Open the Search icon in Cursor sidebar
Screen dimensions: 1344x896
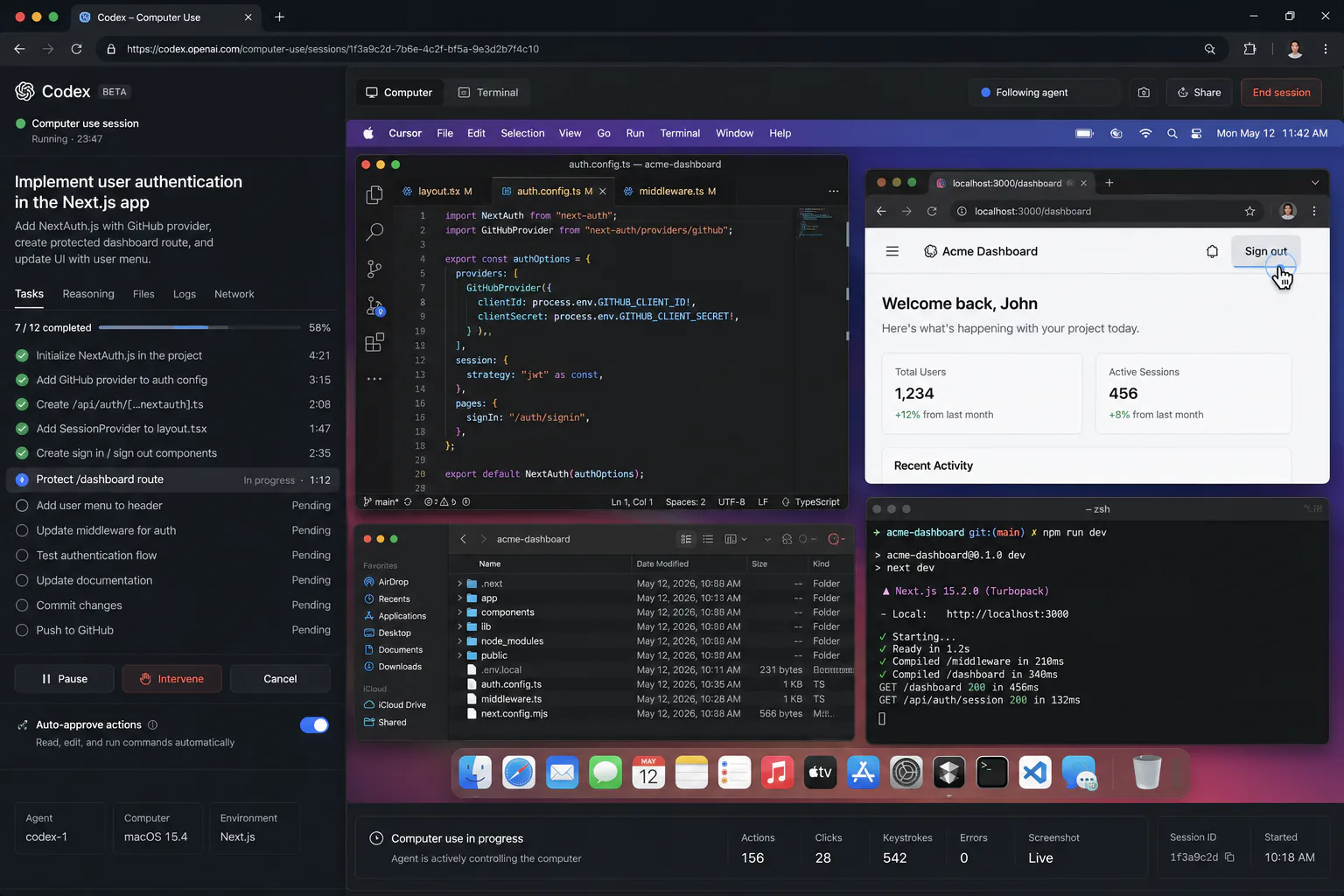click(x=374, y=232)
